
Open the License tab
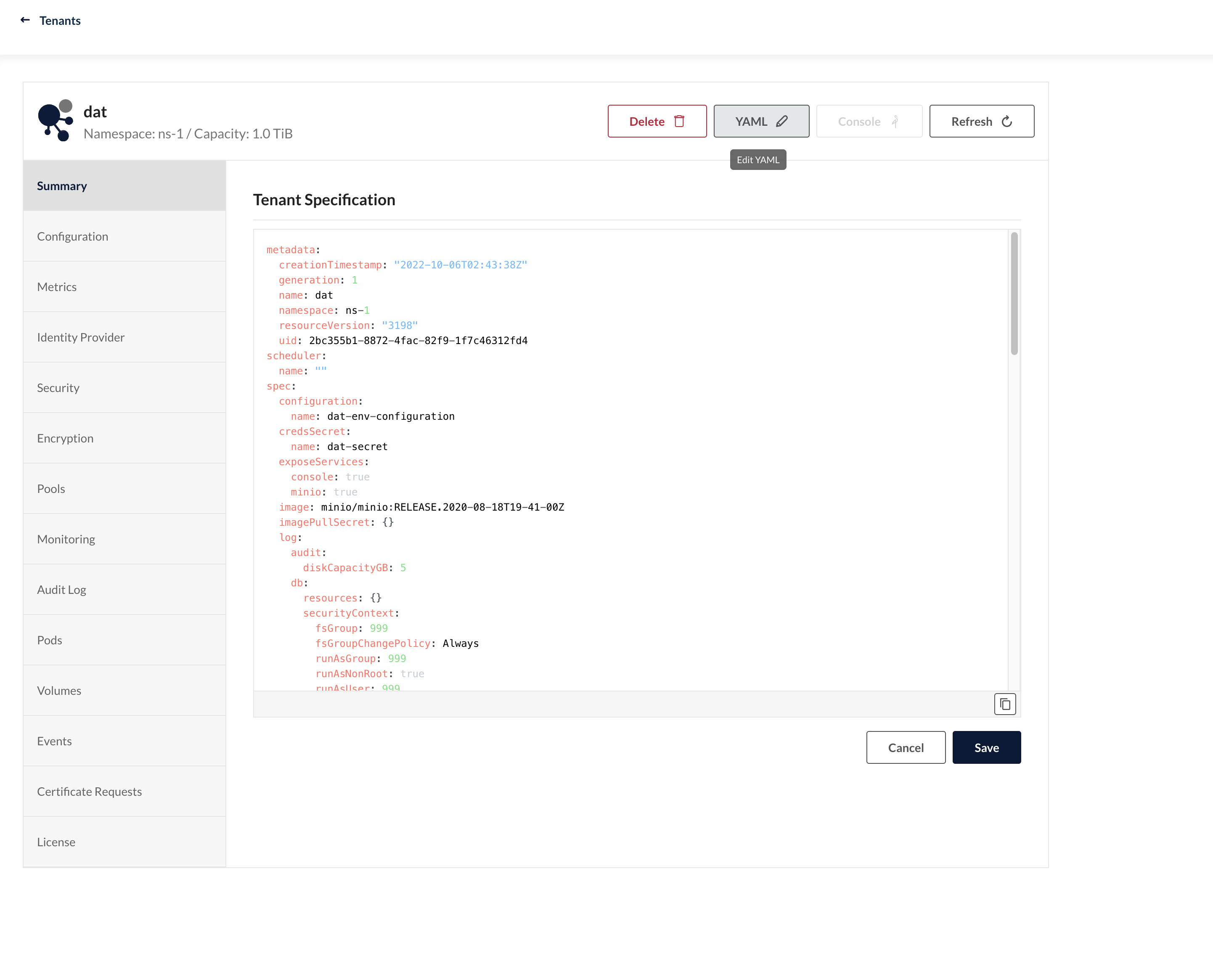click(x=56, y=842)
